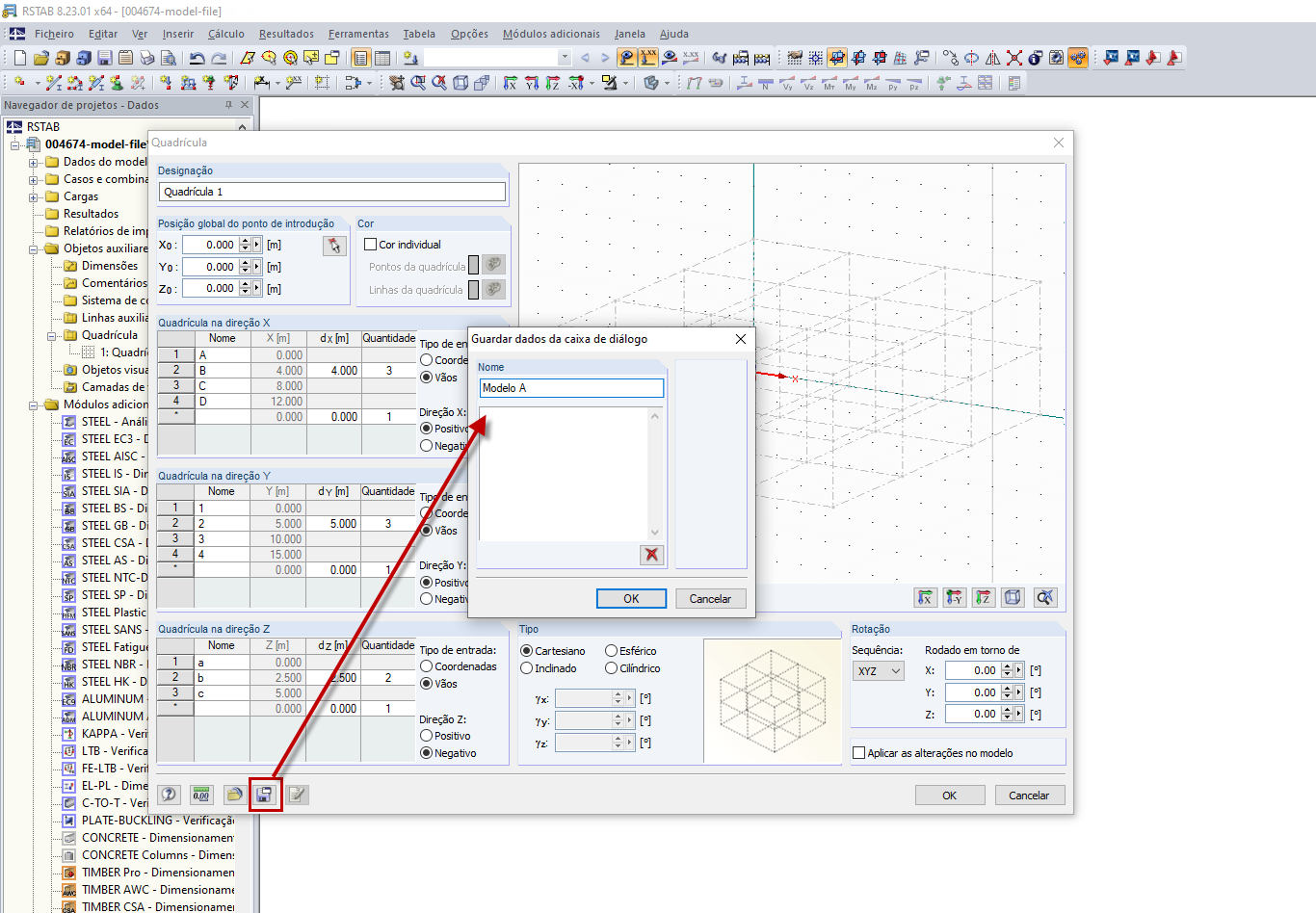Confirm save dialog with OK
Viewport: 1316px width, 913px height.
point(631,598)
